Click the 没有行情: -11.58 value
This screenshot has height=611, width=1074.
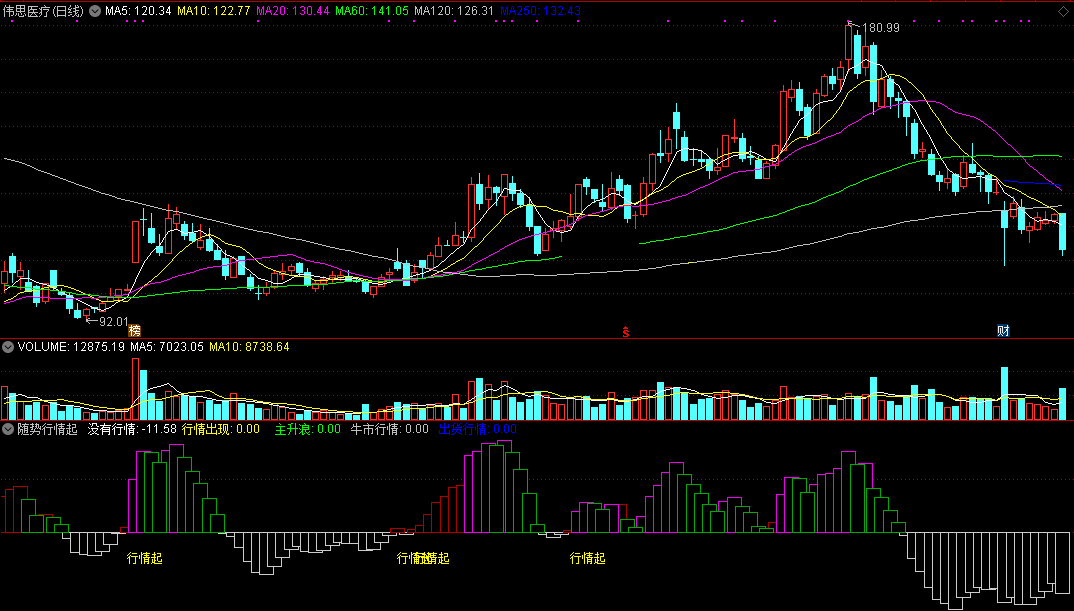pyautogui.click(x=132, y=429)
